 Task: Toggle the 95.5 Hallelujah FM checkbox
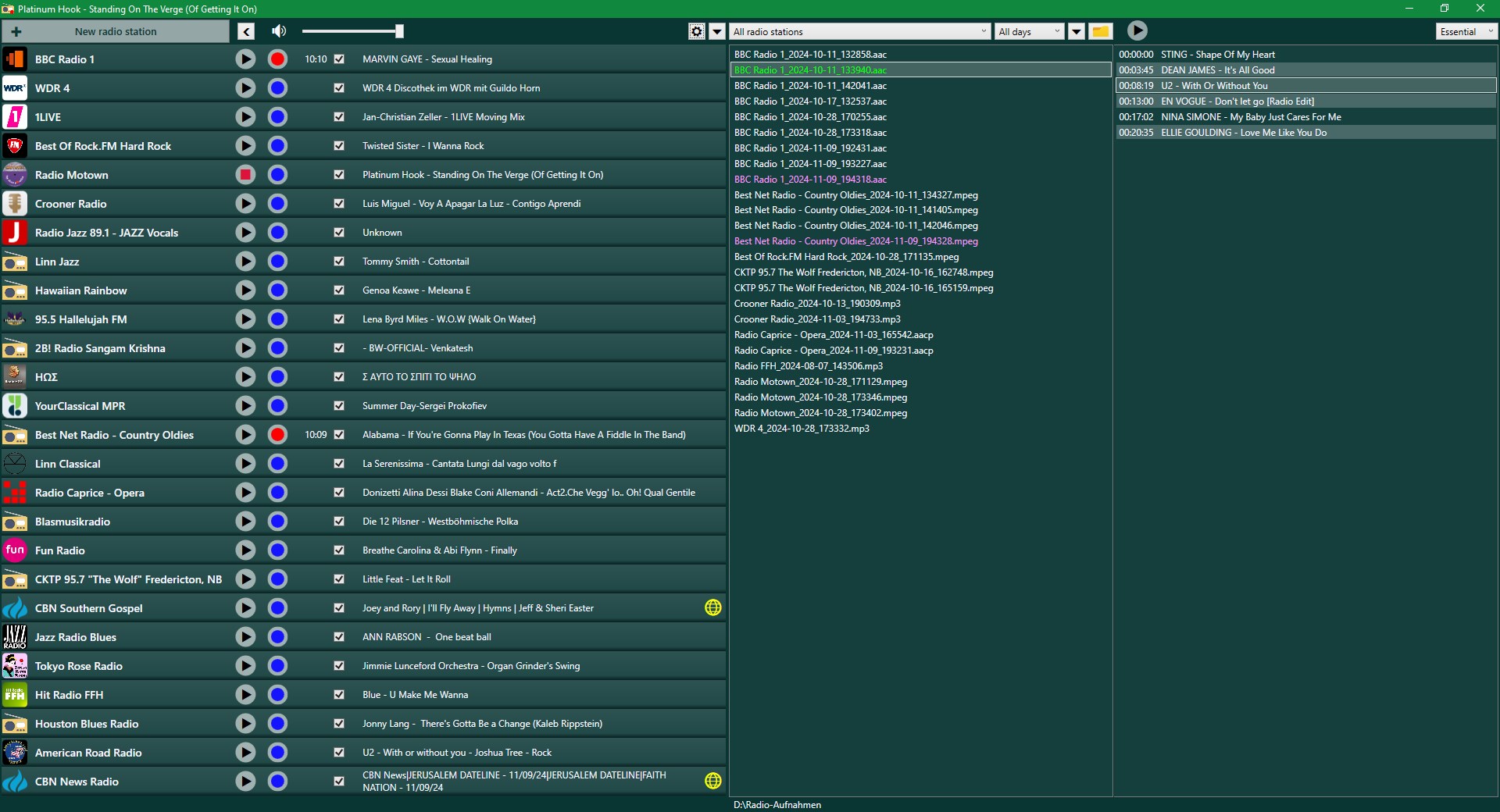(339, 319)
